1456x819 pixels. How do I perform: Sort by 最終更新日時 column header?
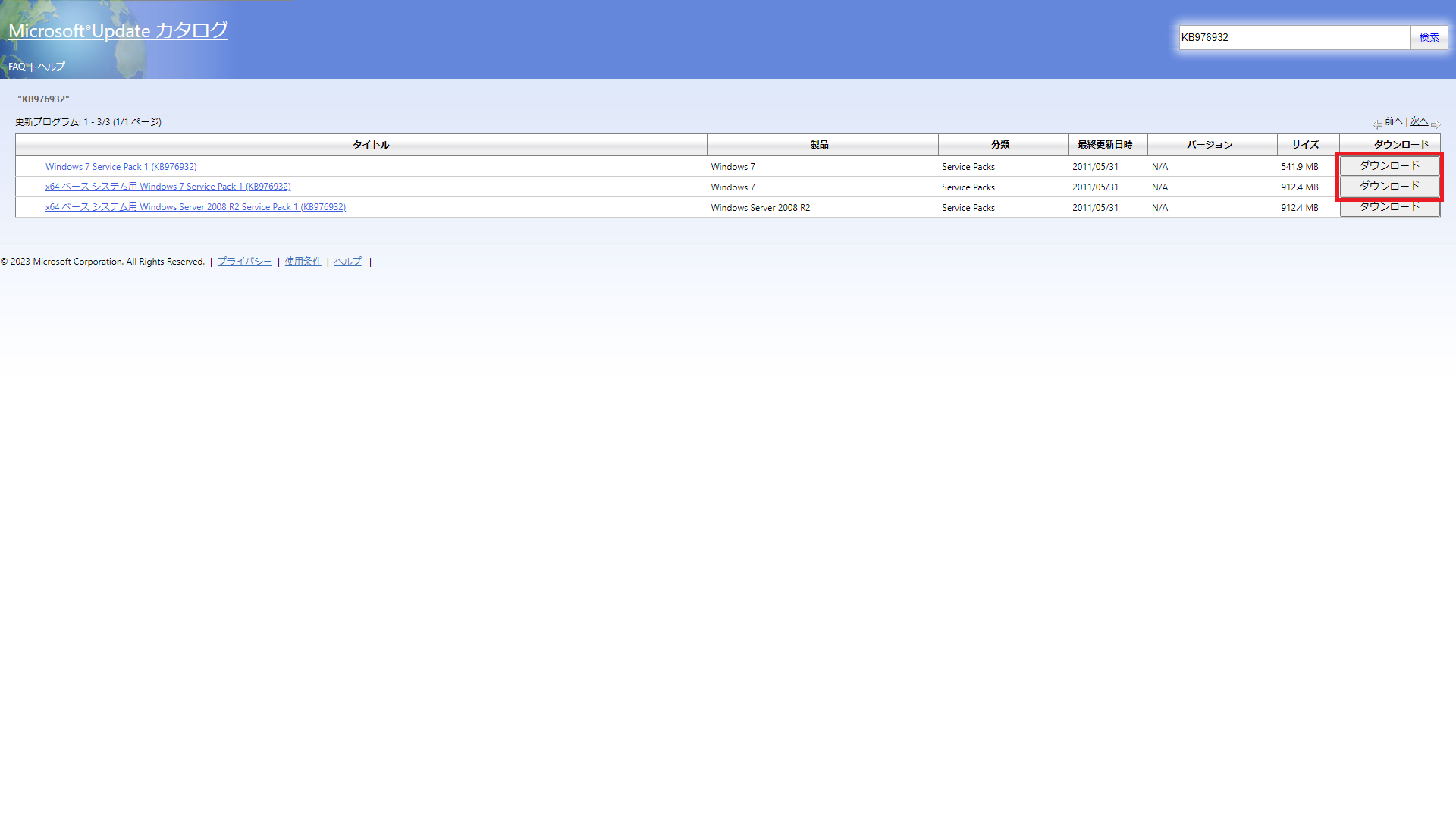[x=1105, y=145]
